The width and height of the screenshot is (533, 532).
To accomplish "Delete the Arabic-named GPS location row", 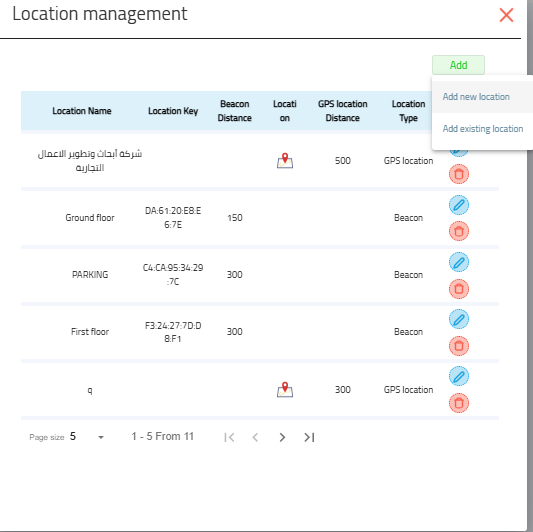I will tap(459, 174).
